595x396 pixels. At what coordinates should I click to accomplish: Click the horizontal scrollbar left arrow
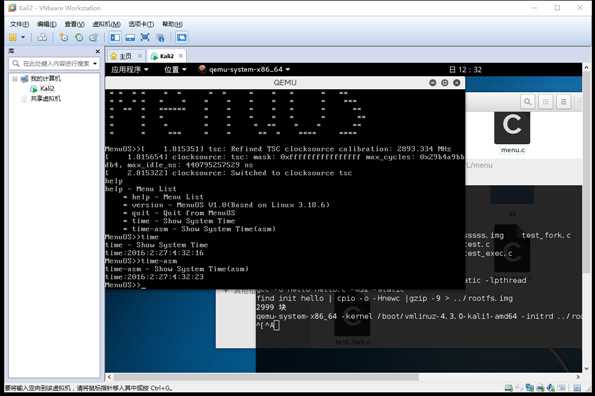109,377
